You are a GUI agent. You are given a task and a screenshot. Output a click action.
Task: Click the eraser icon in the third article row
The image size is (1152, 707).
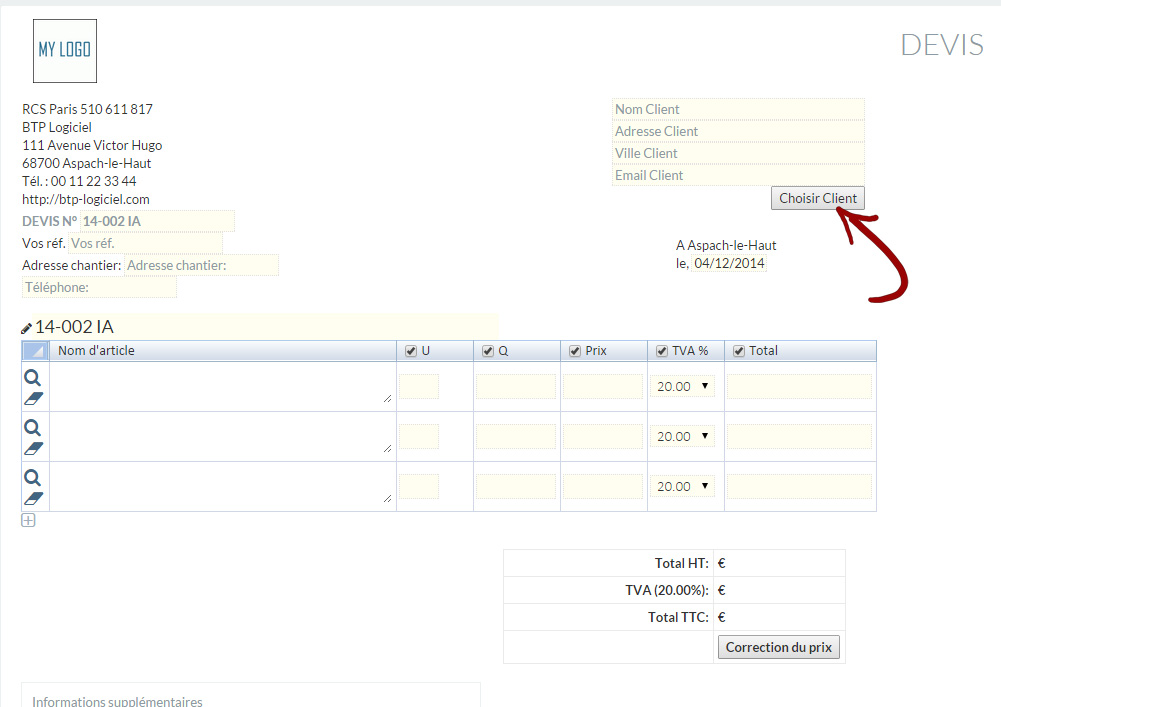pos(33,498)
